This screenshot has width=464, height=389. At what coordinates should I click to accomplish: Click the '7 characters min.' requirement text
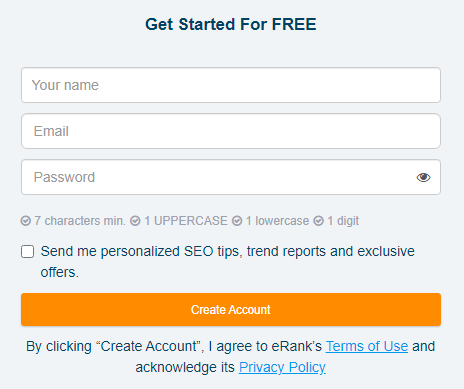(80, 221)
